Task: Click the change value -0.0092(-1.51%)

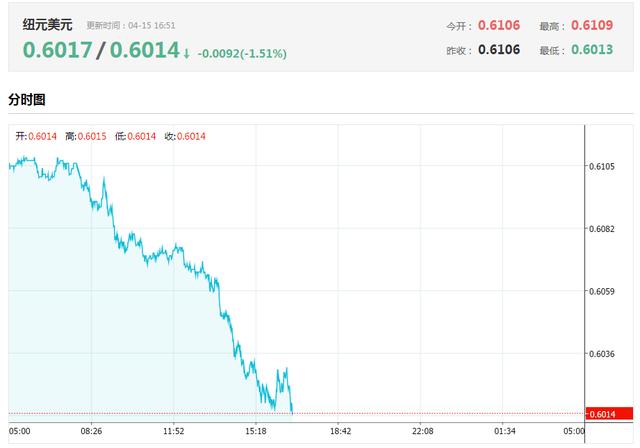Action: (x=242, y=53)
